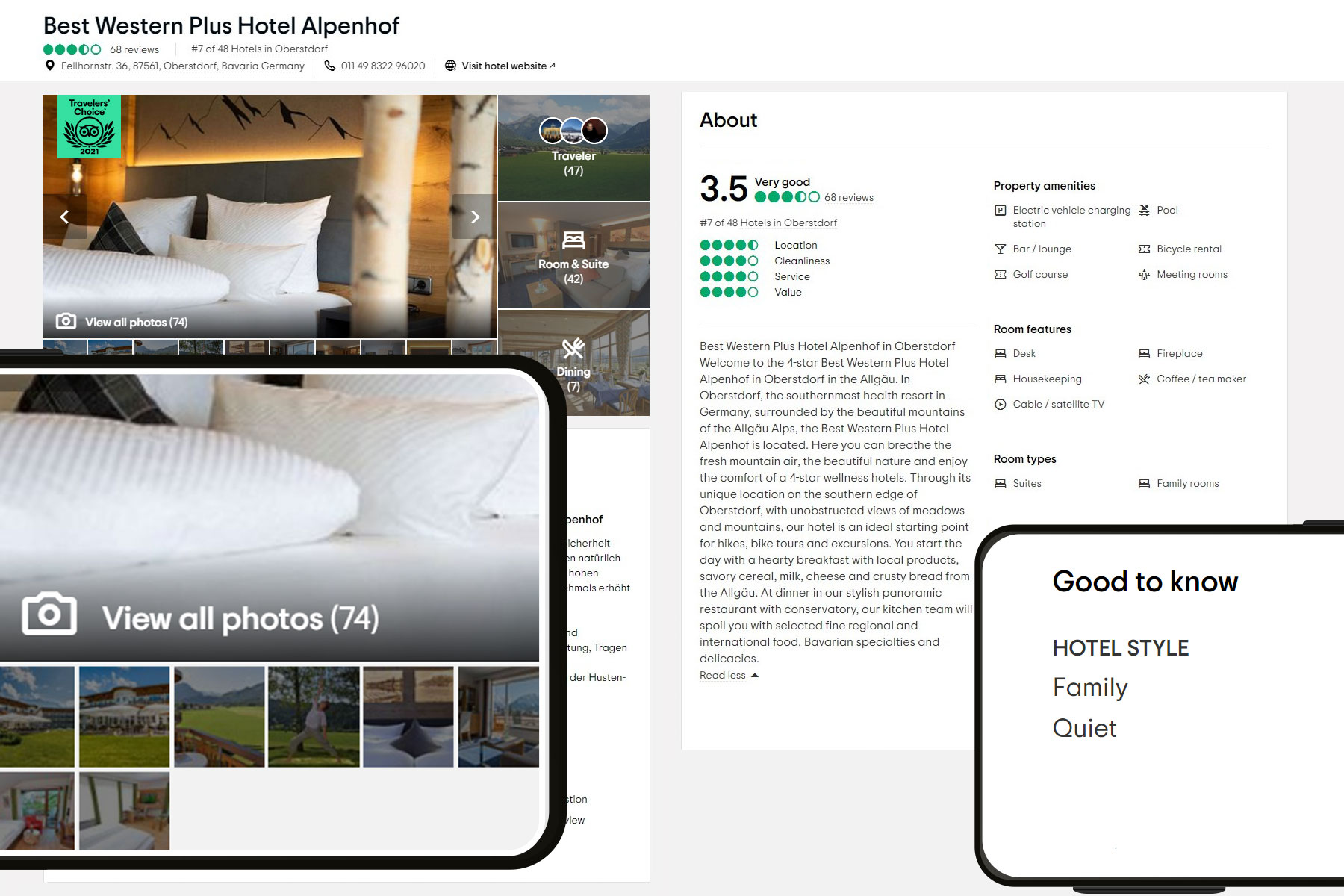Image resolution: width=1344 pixels, height=896 pixels.
Task: Click the Travelers' Choice 2021 badge
Action: 89,126
